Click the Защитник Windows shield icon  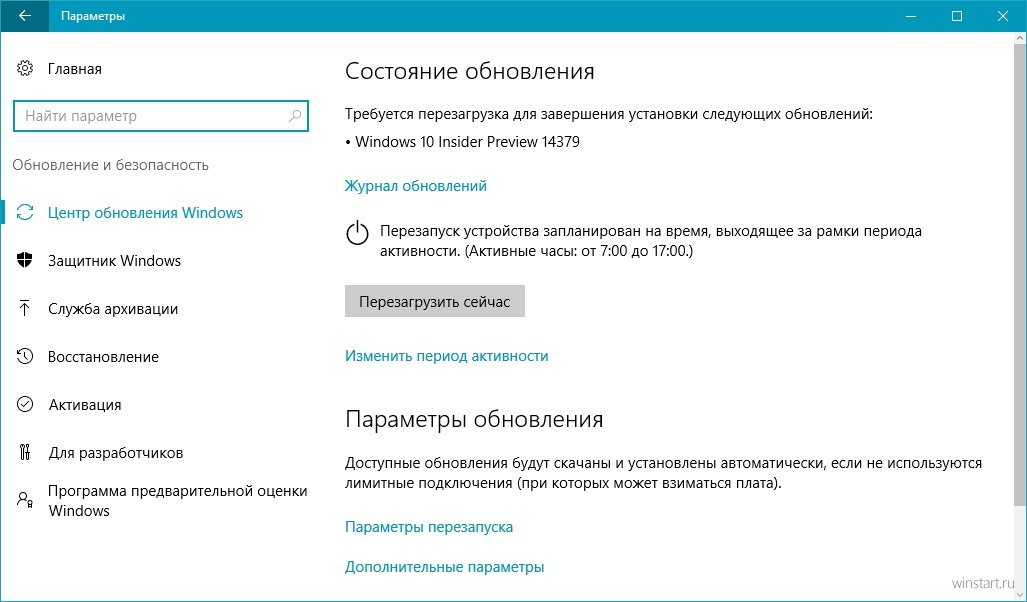point(25,261)
